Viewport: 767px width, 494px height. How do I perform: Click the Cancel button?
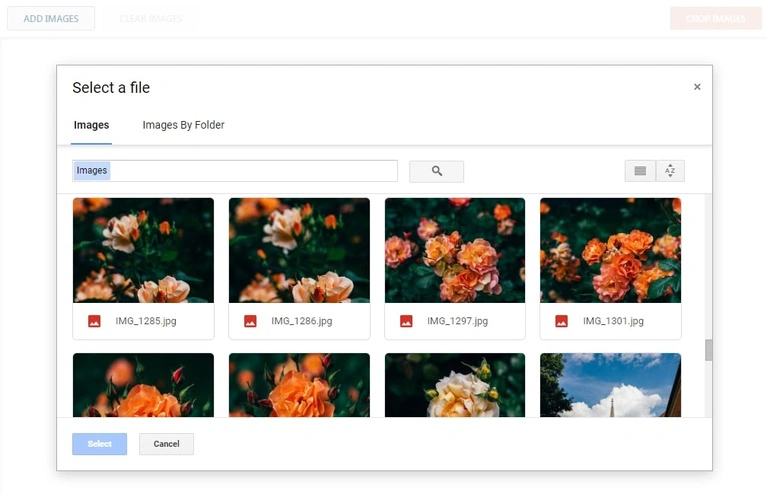pos(166,444)
